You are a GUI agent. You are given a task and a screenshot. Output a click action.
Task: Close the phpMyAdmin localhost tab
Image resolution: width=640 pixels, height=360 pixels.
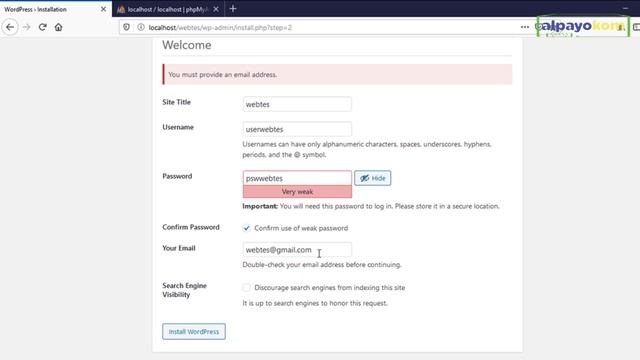point(216,9)
